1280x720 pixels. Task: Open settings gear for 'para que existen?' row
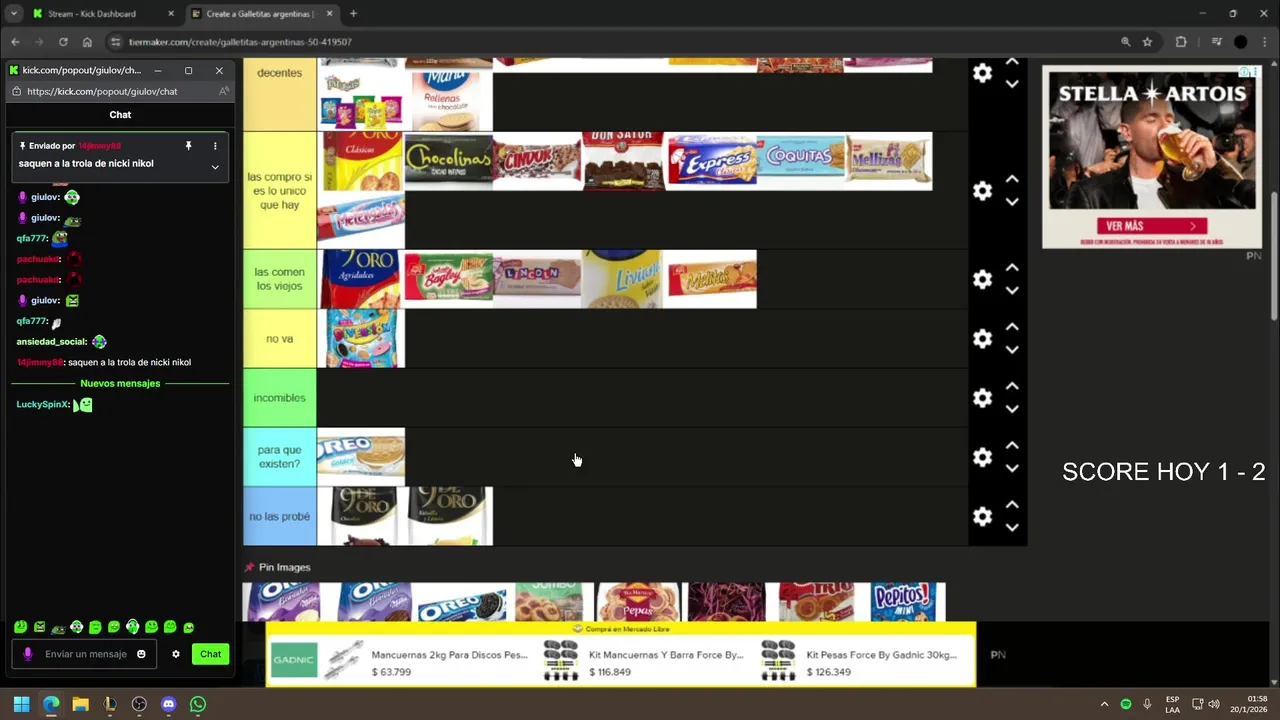[982, 457]
